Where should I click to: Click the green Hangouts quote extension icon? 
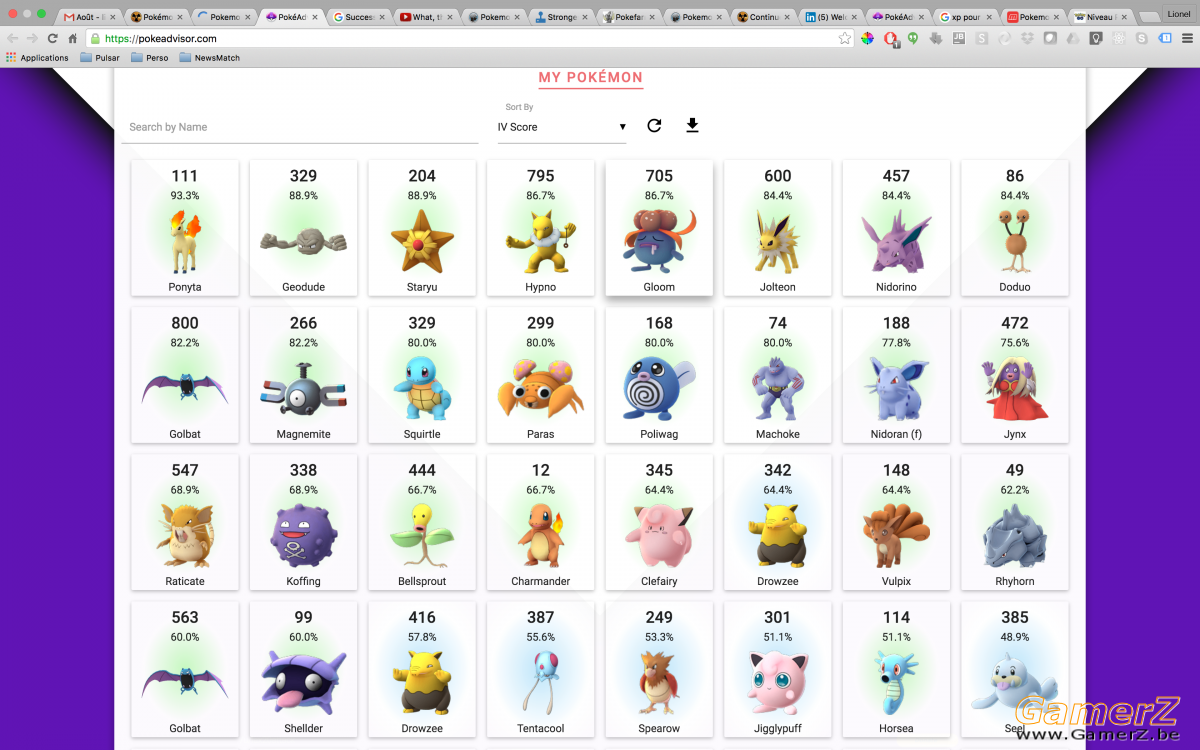(913, 38)
